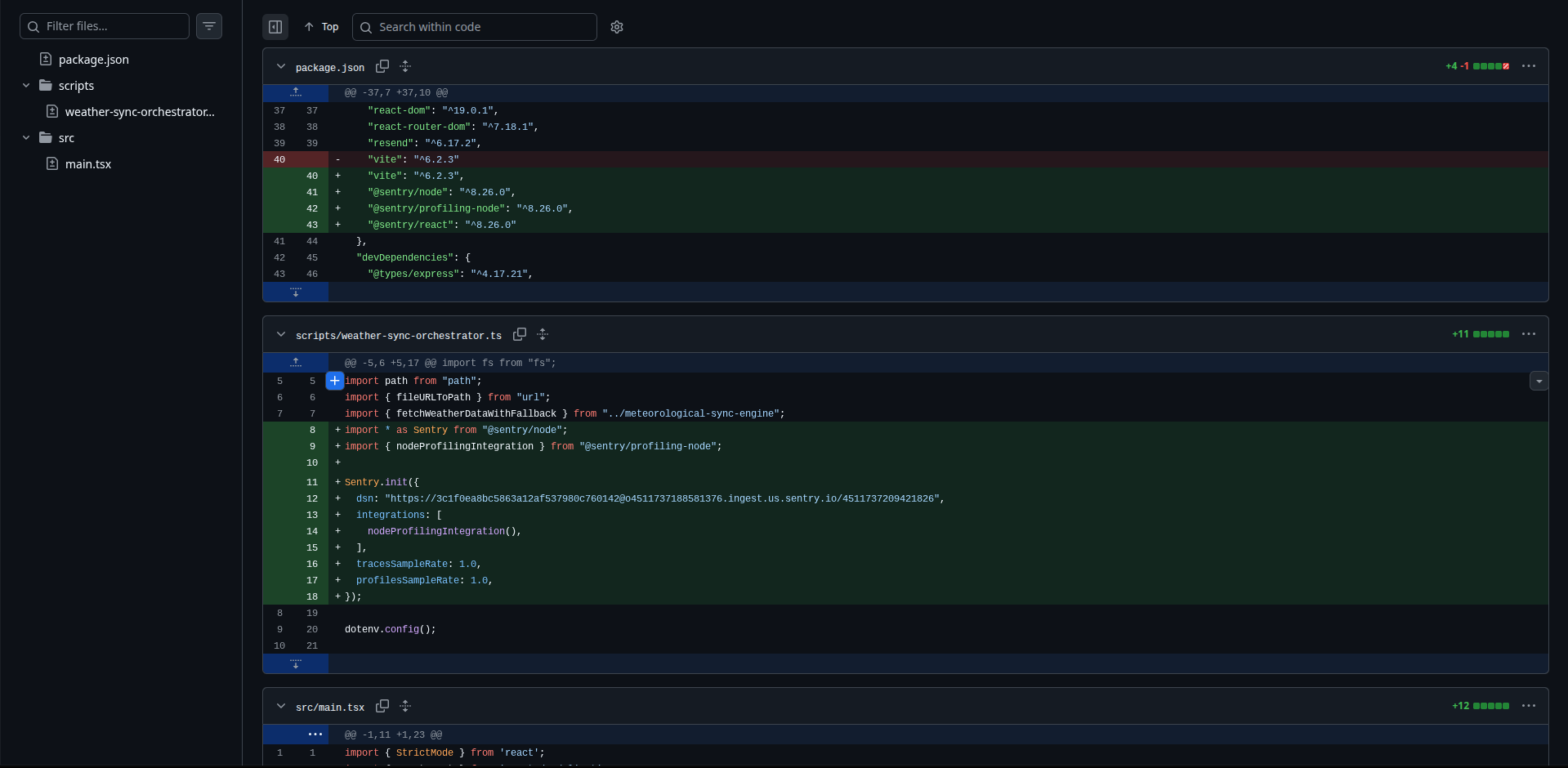This screenshot has width=1568, height=768.
Task: Select the added "@sentry/node" dependency line
Action: 905,192
